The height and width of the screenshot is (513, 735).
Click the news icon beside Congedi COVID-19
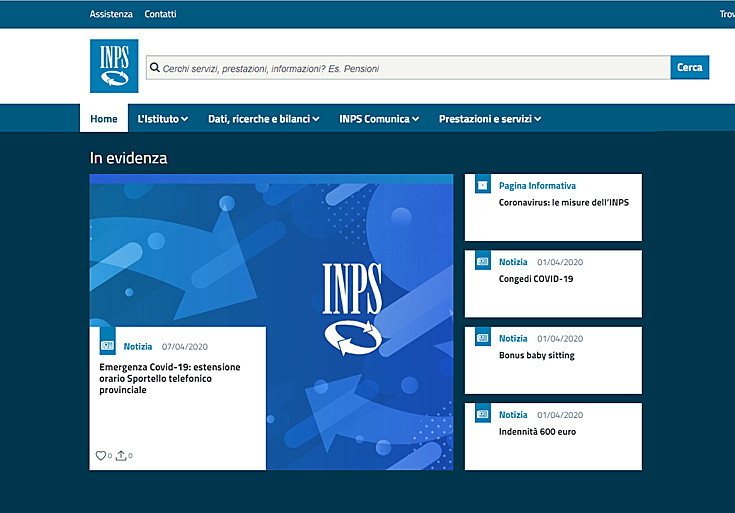(x=483, y=261)
